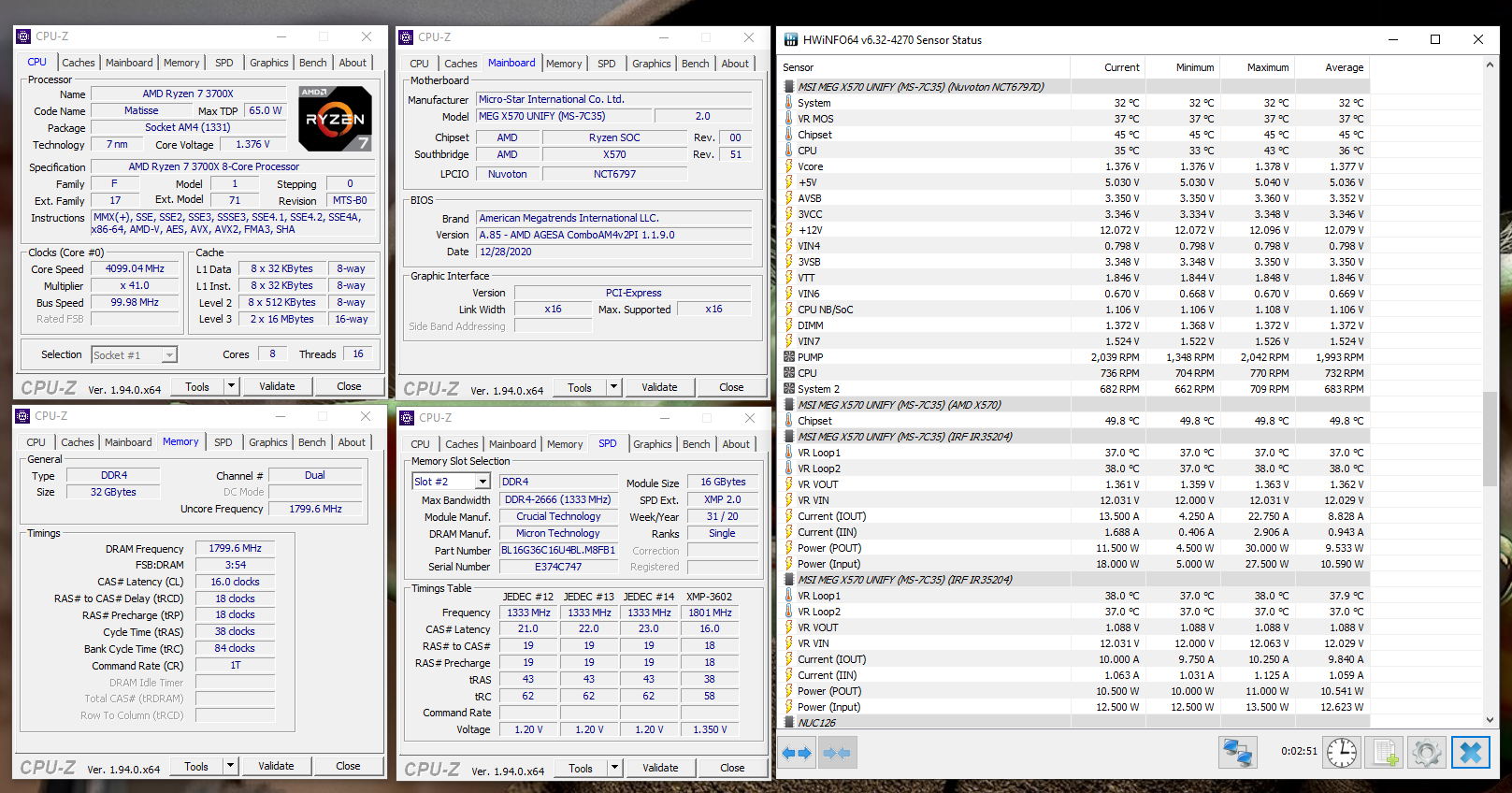The height and width of the screenshot is (793, 1512).
Task: Click Close button in Memory CPU-Z window
Action: pos(348,766)
